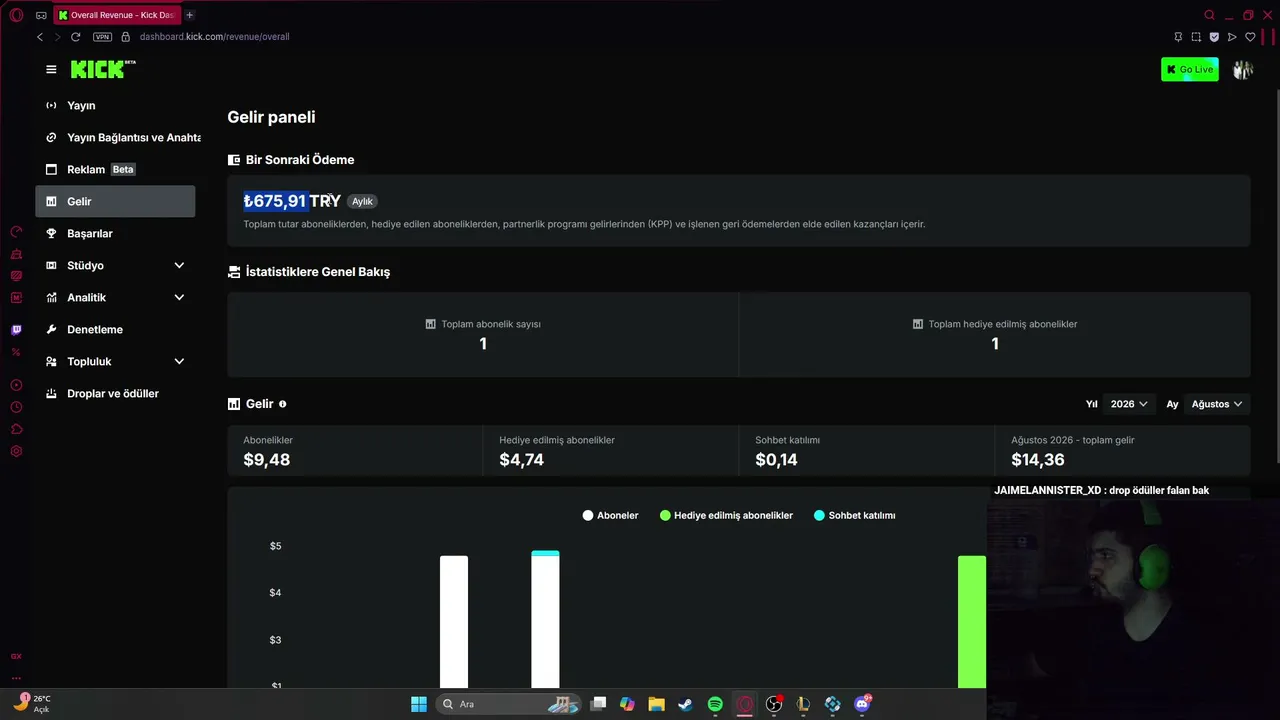The height and width of the screenshot is (720, 1280).
Task: Open the Twitch icon in Opera sidebar
Action: 16,330
